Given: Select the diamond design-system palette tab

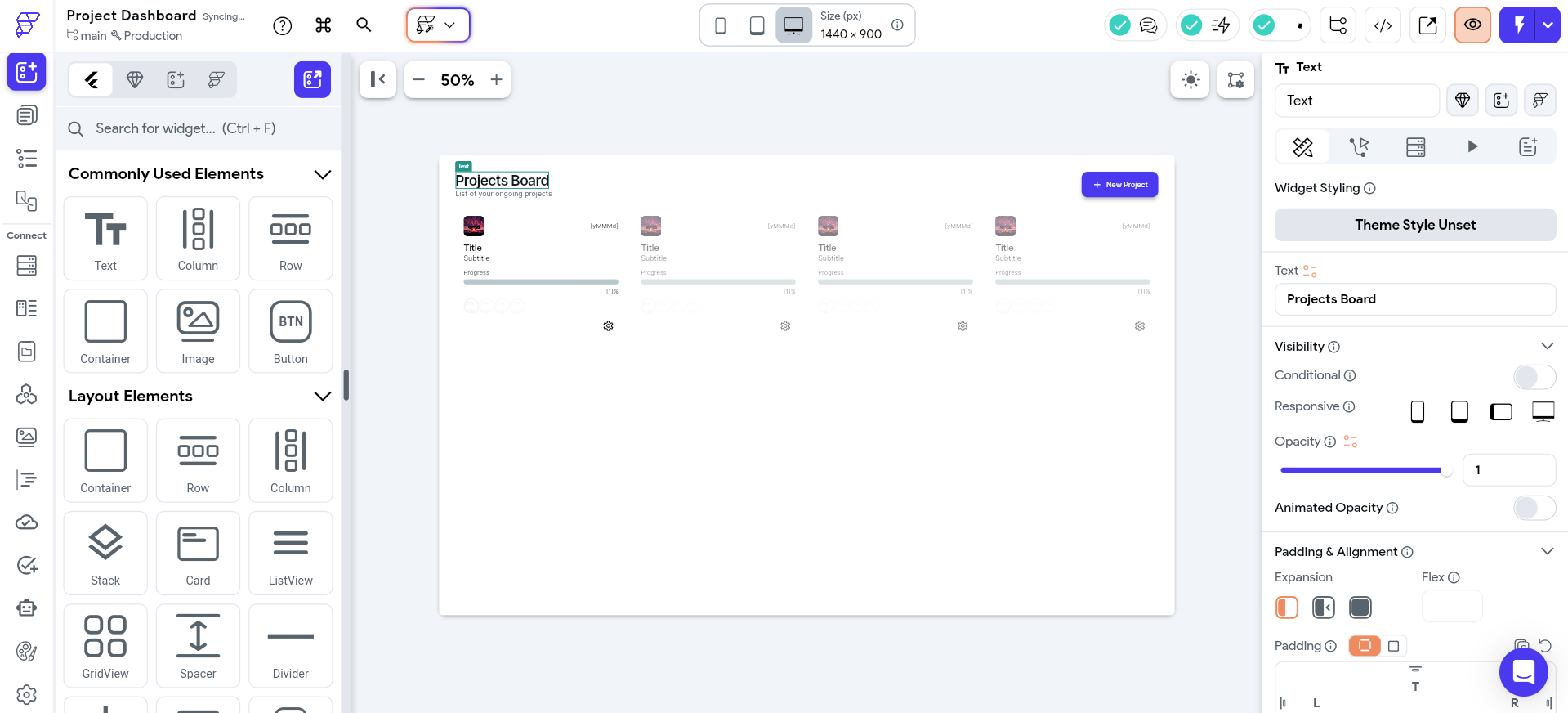Looking at the screenshot, I should pyautogui.click(x=135, y=79).
